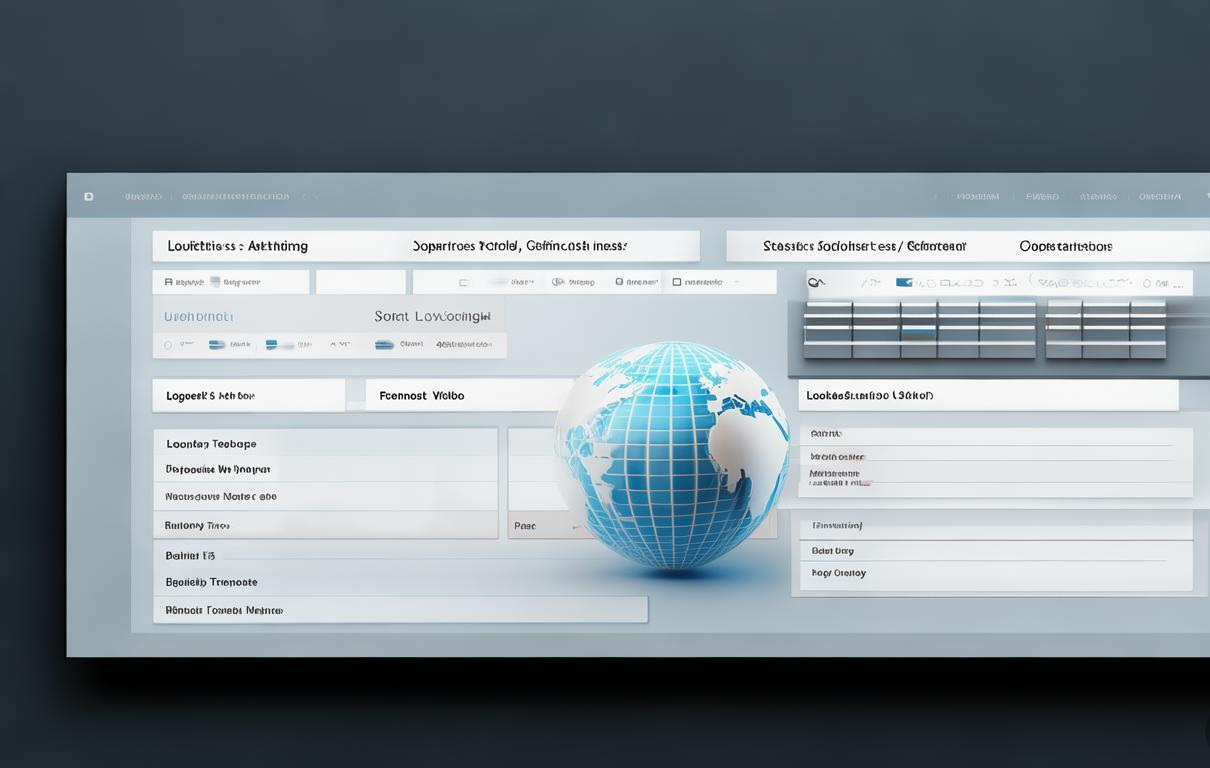Click the "Batr Dary" entry
Viewport: 1210px width, 768px height.
pyautogui.click(x=833, y=551)
